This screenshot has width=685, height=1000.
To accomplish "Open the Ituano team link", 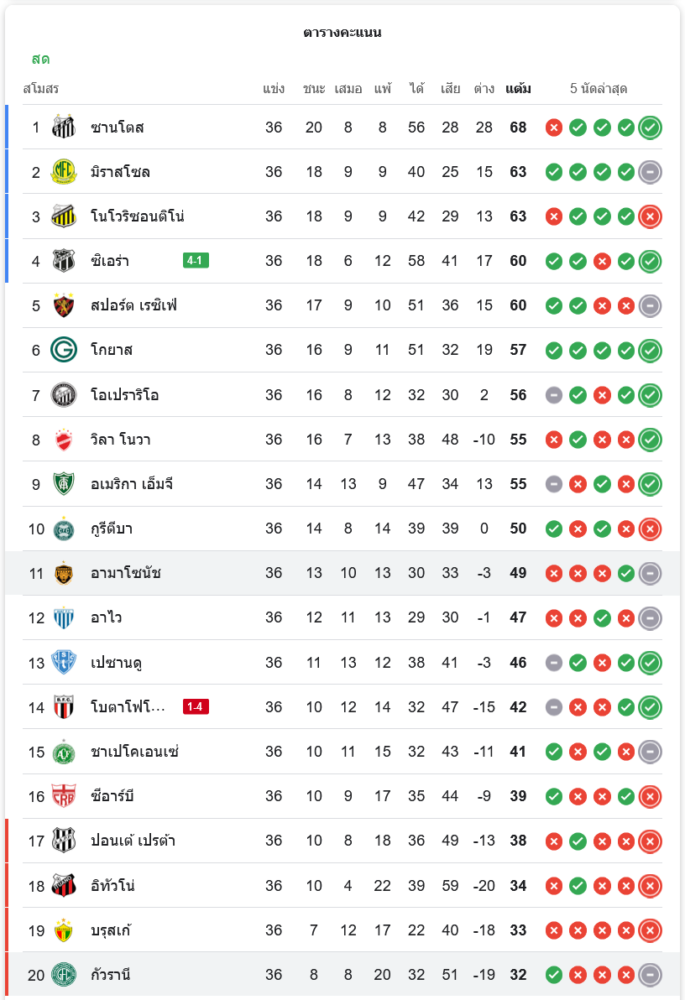I will coord(113,886).
